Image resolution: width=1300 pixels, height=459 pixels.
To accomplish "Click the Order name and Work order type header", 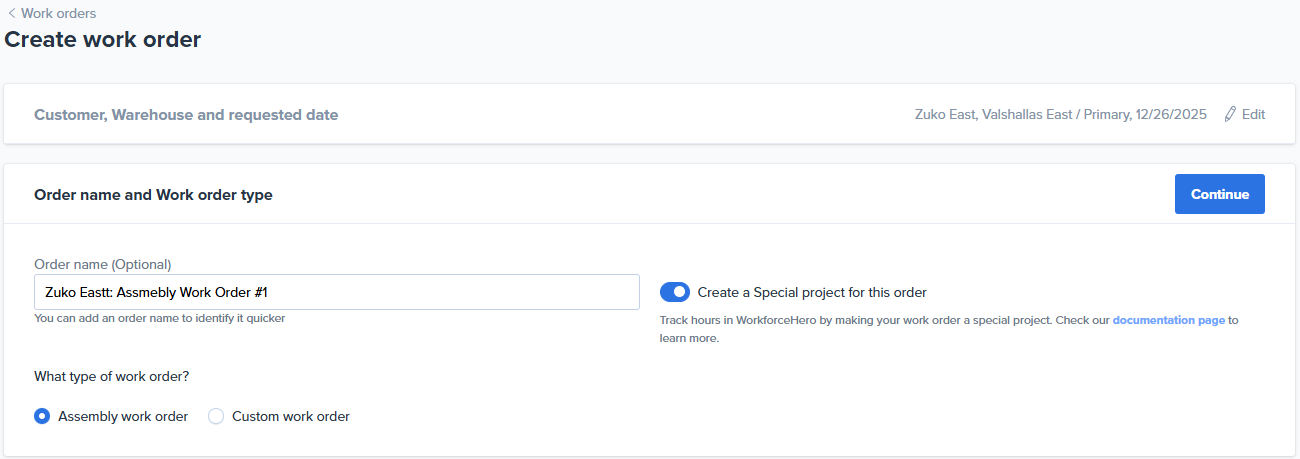I will pyautogui.click(x=153, y=195).
